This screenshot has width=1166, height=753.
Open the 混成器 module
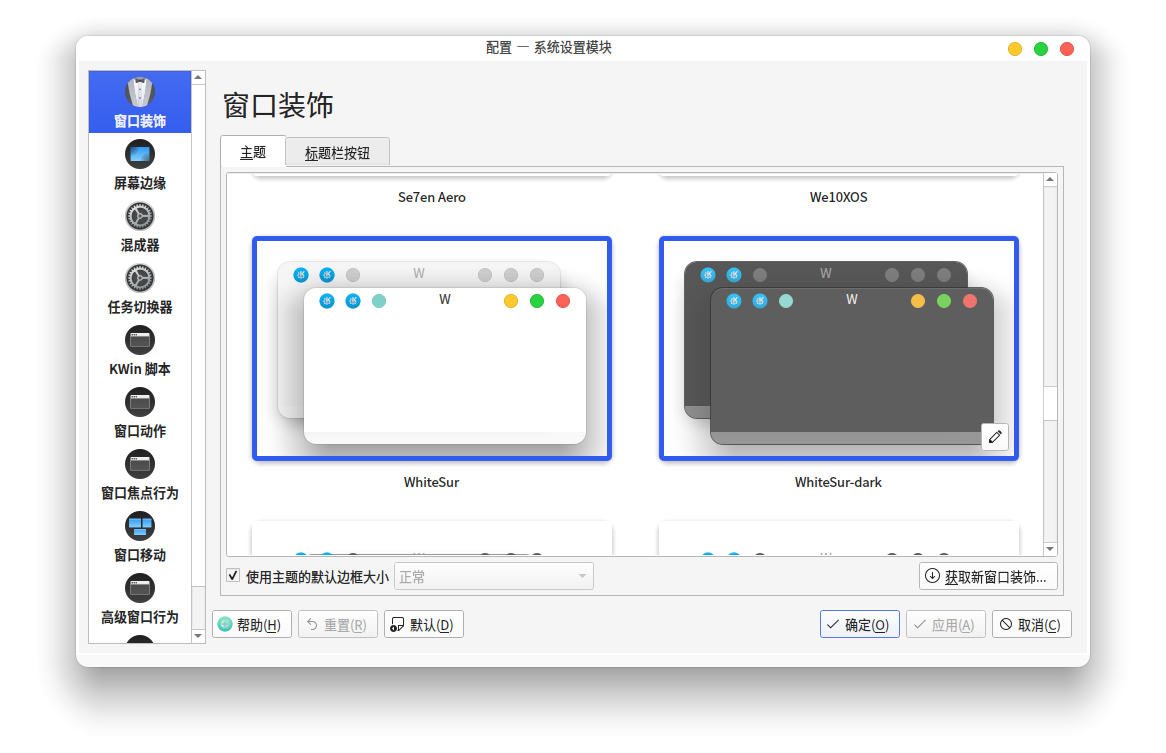coord(140,227)
